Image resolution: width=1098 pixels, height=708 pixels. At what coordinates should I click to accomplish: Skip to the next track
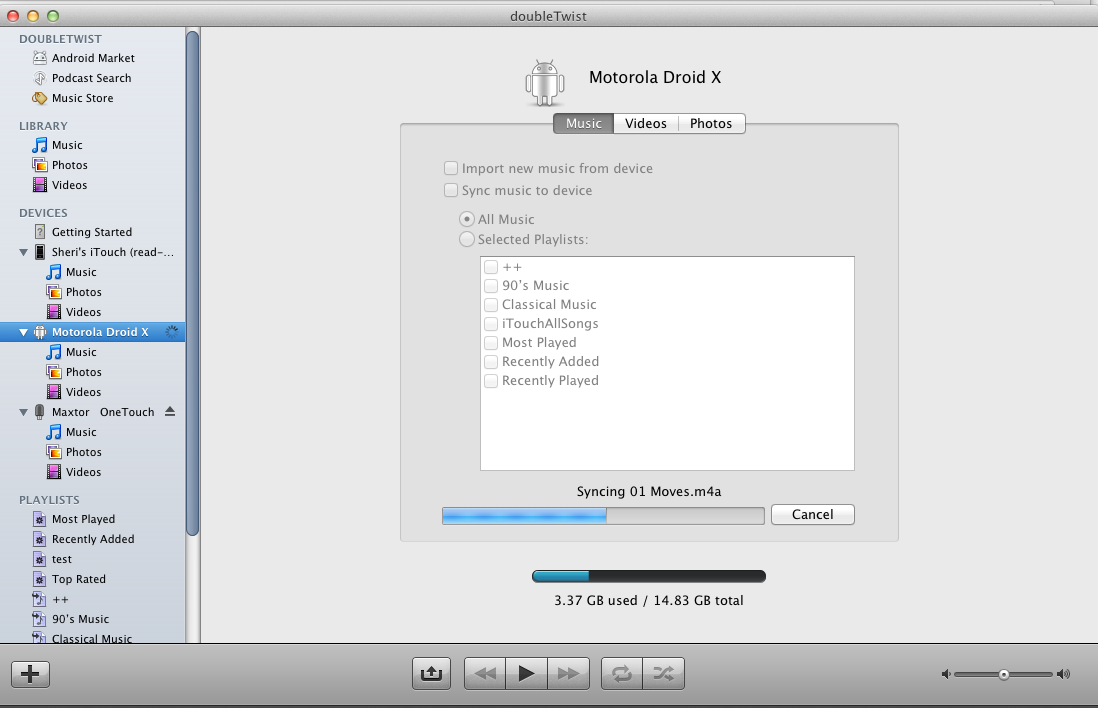point(568,674)
